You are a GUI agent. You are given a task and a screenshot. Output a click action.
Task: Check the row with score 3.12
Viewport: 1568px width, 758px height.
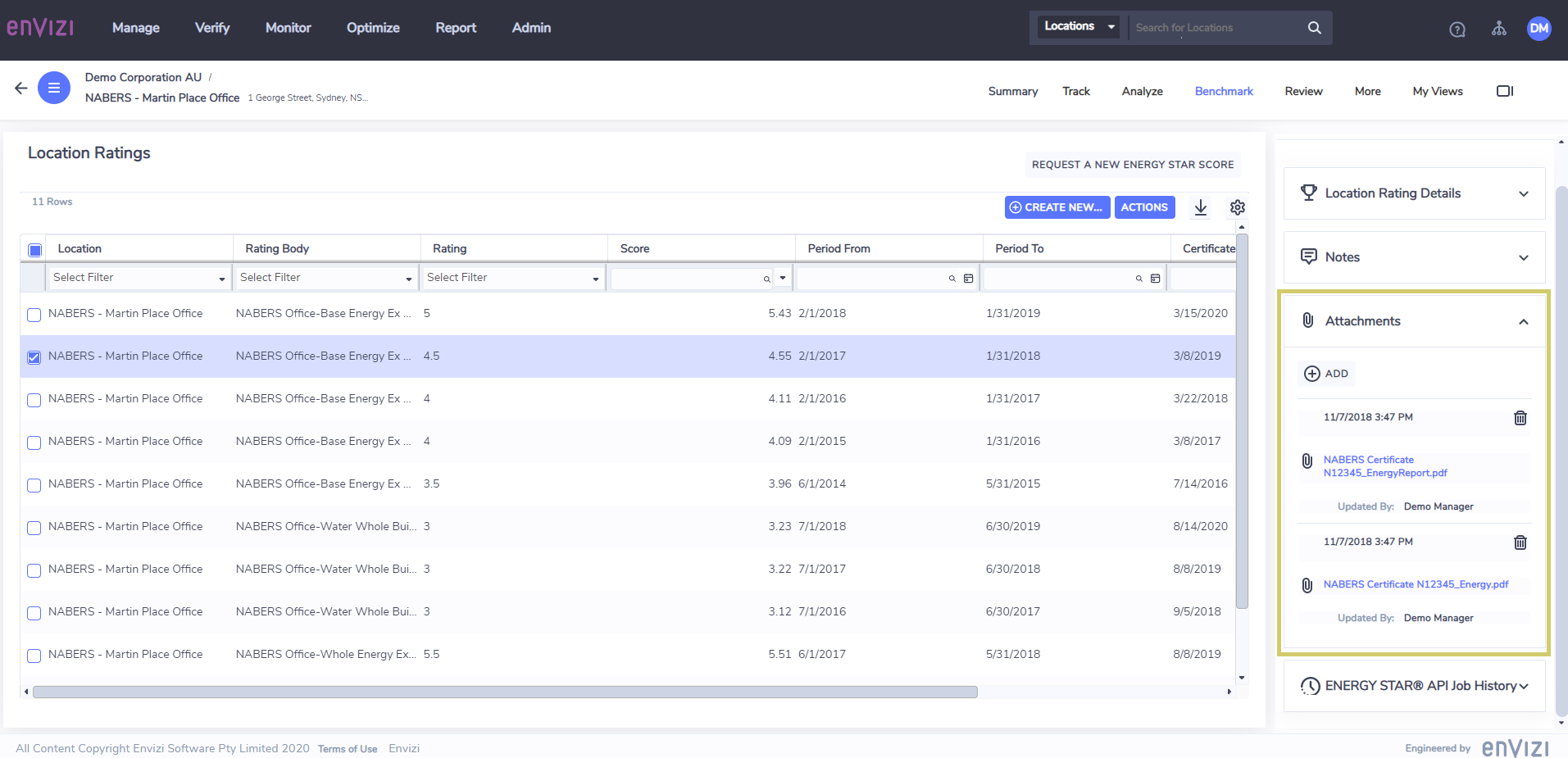click(34, 613)
